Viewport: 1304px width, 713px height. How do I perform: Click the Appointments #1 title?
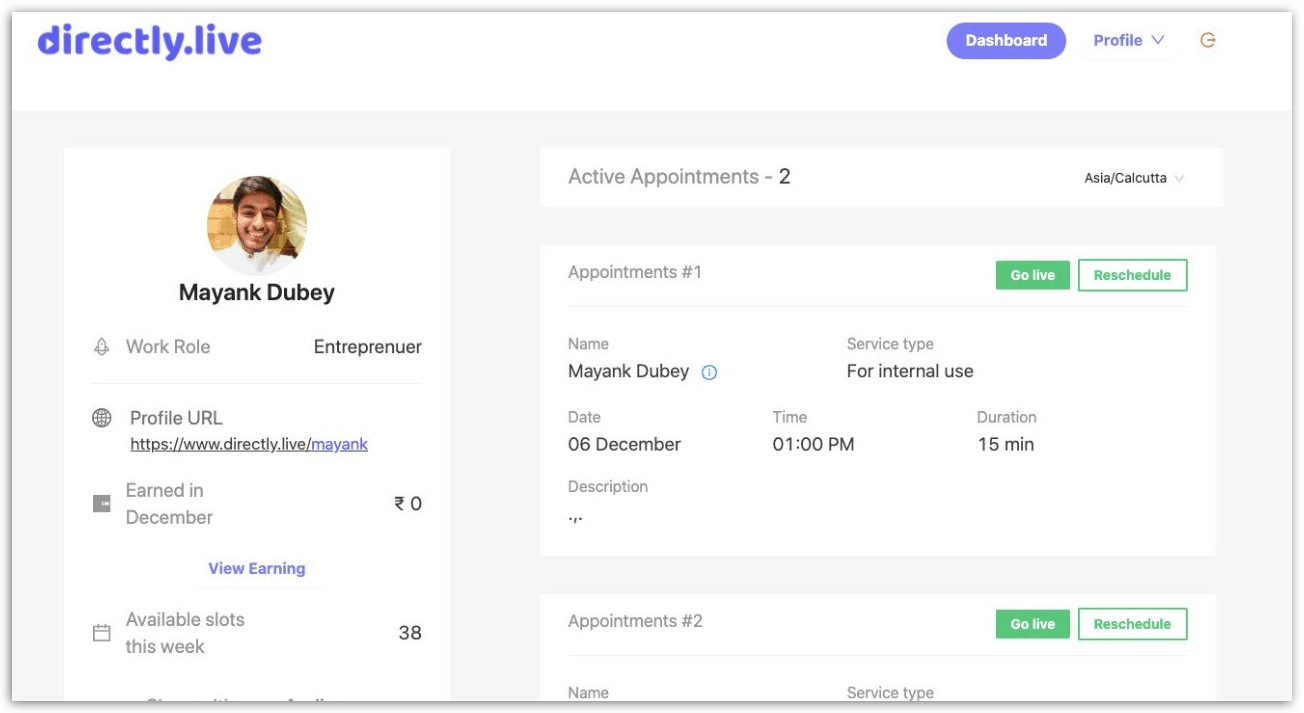635,272
